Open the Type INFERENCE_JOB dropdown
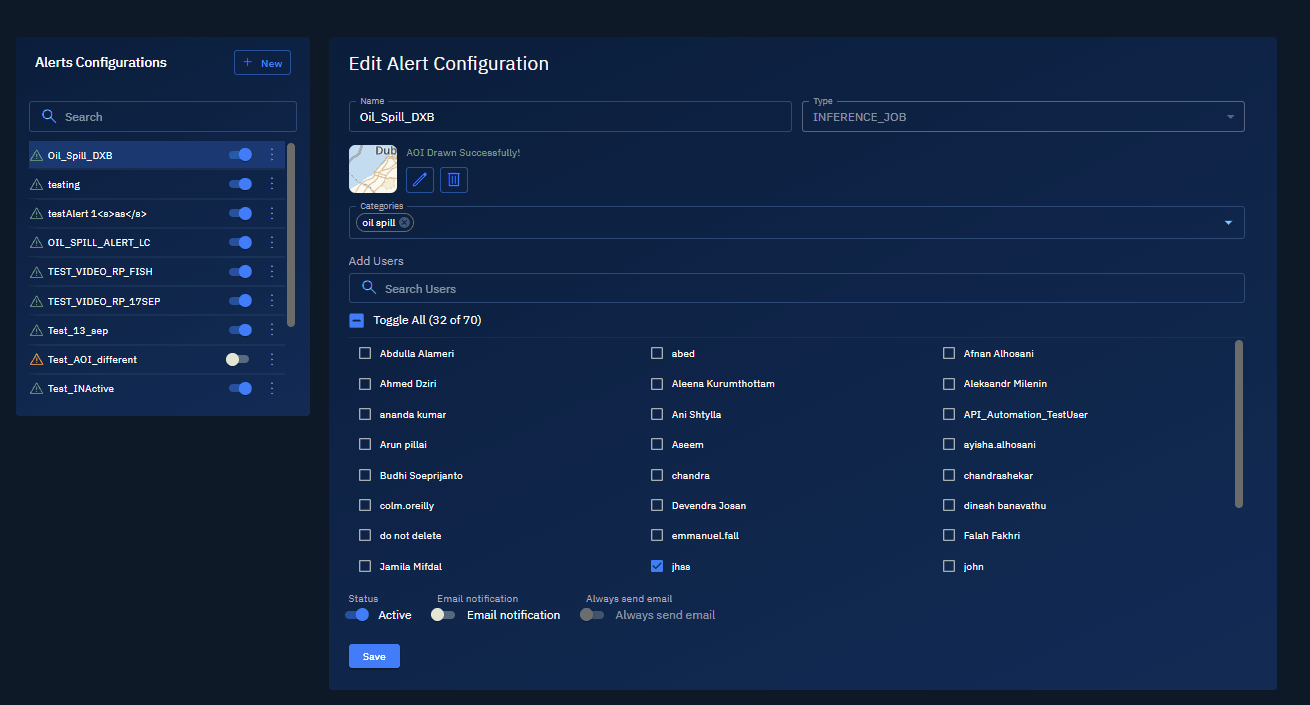This screenshot has width=1310, height=705. coord(1023,117)
